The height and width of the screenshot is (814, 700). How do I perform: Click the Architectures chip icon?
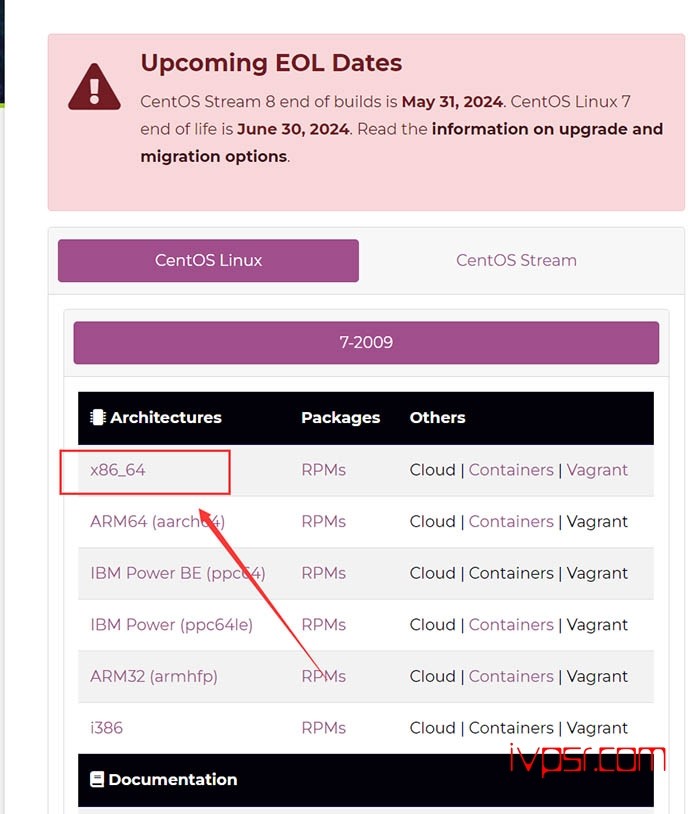coord(98,417)
